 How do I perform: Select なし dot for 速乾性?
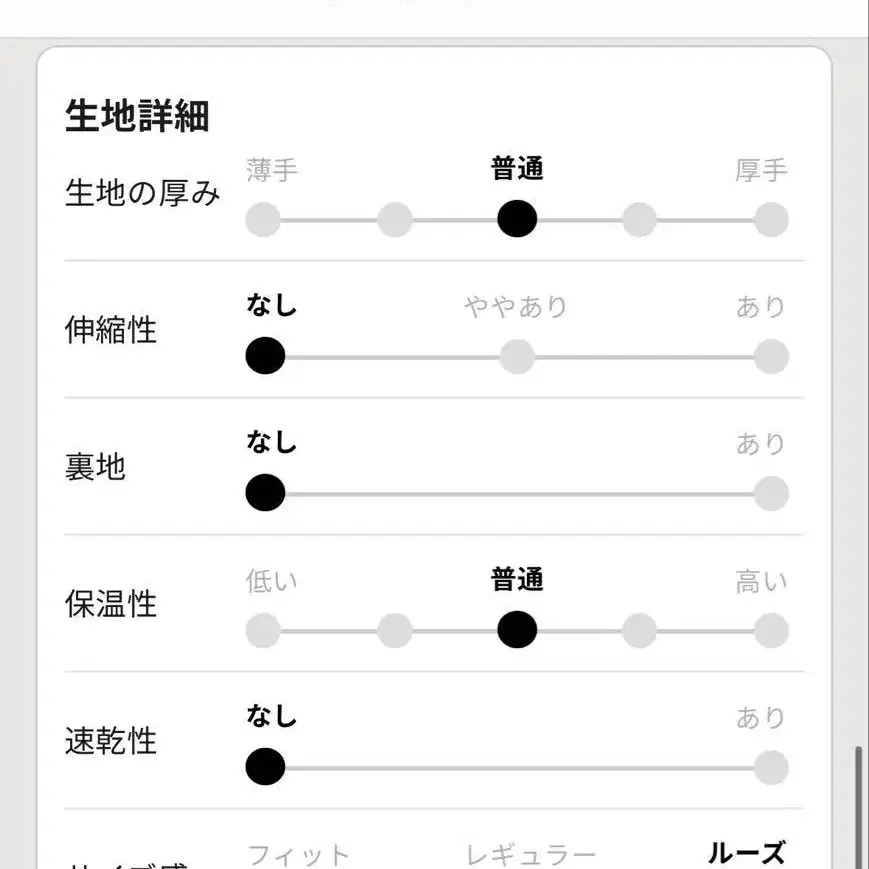265,767
